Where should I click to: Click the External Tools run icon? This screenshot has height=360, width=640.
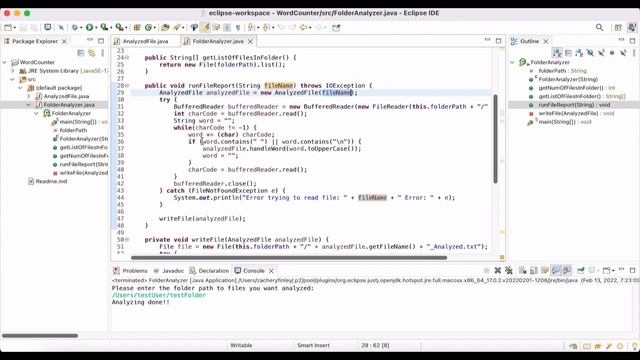click(119, 27)
